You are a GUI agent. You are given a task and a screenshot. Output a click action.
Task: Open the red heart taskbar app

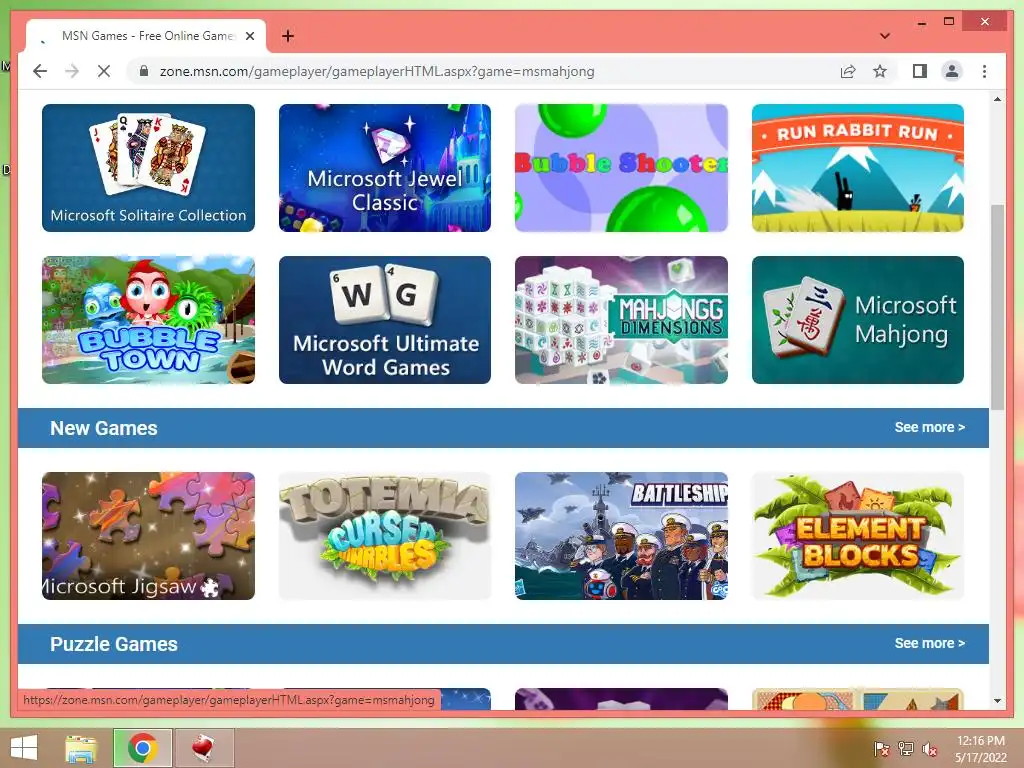[x=203, y=748]
